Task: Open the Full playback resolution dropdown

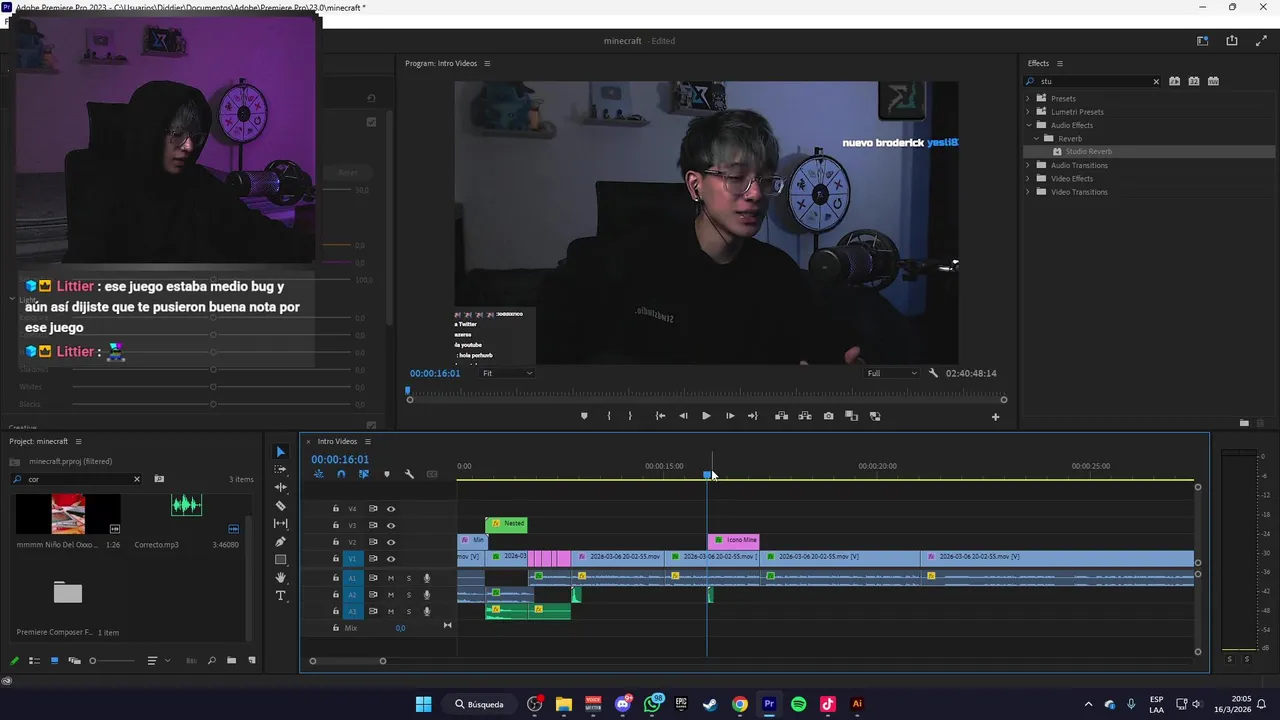Action: (891, 373)
